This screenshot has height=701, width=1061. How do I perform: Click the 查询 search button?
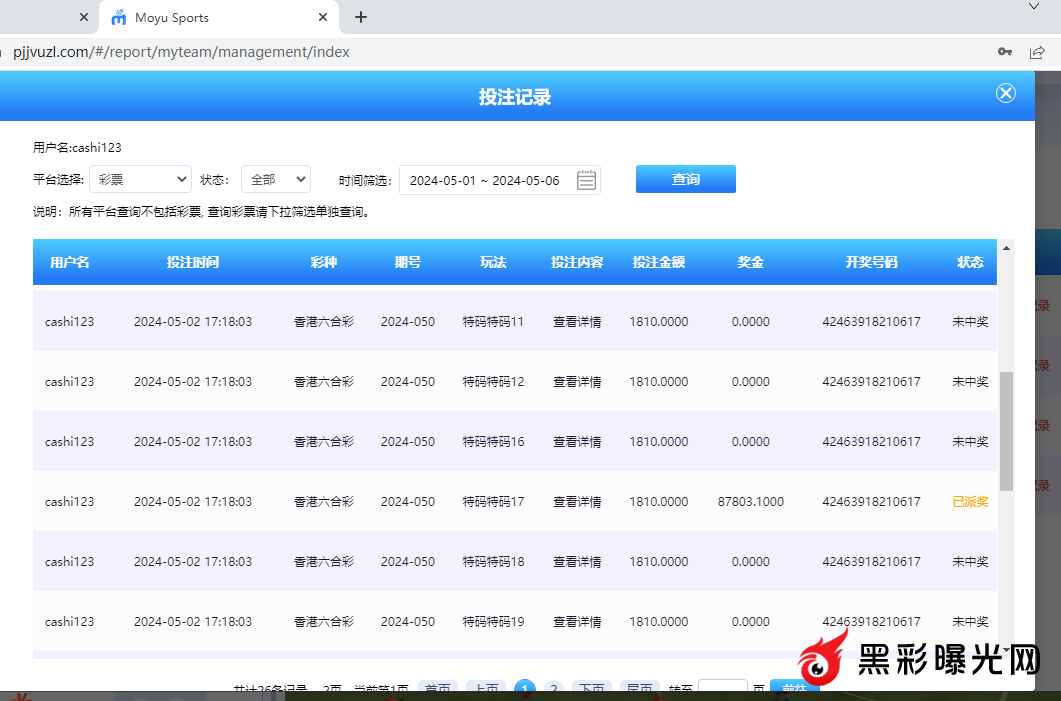point(685,179)
